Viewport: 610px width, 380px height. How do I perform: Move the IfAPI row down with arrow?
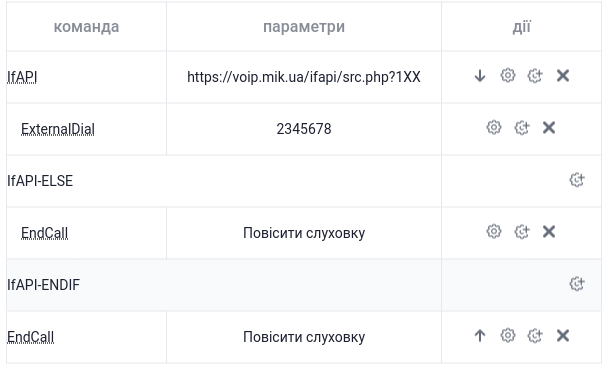480,75
